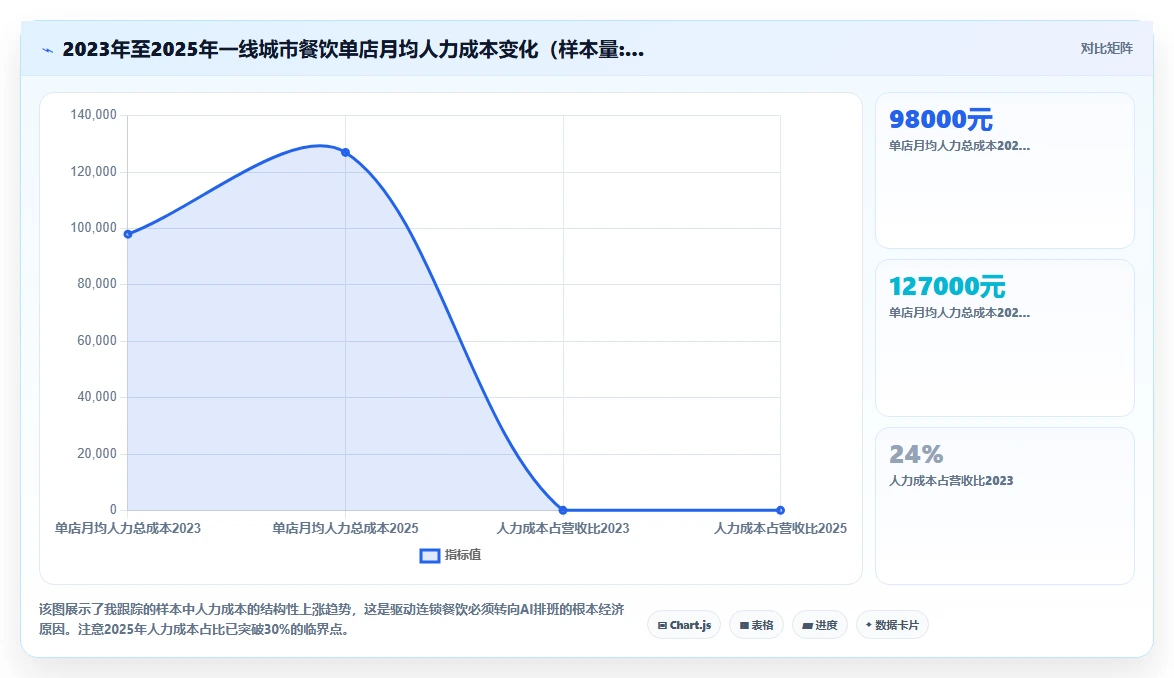Click the 140,000 y-axis label

point(94,114)
